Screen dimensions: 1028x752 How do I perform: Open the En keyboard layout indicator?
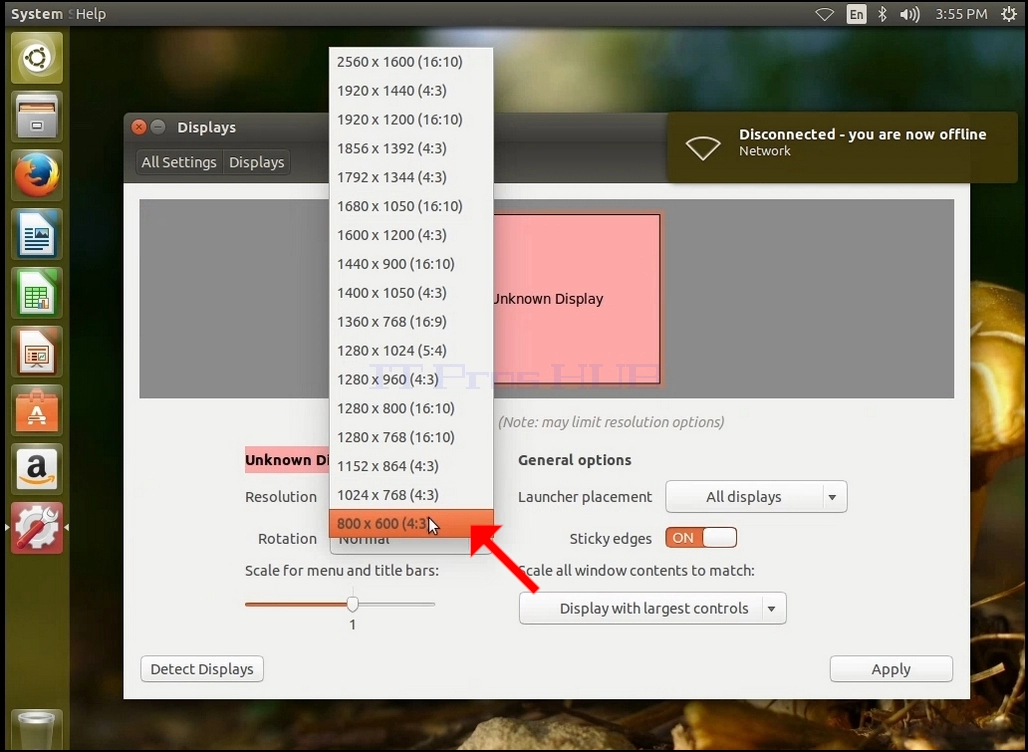(x=856, y=14)
